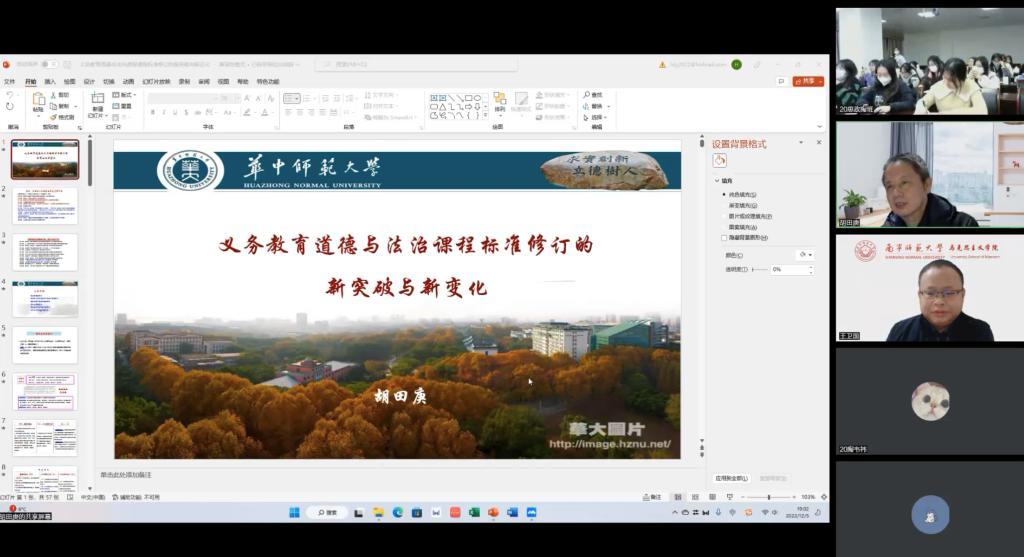Switch to the Animations (动画) tab
Image resolution: width=1024 pixels, height=557 pixels.
[128, 82]
